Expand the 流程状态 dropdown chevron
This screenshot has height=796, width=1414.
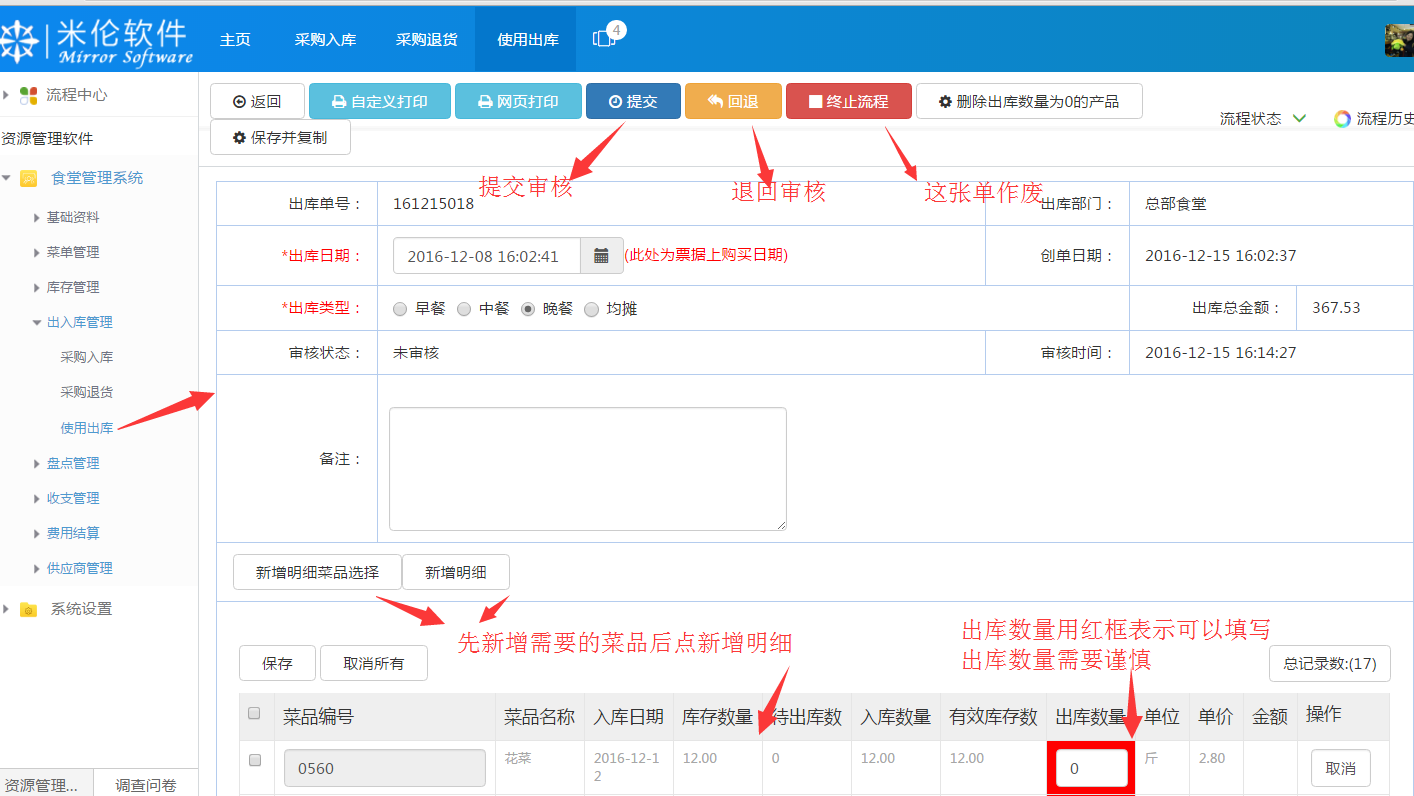(1299, 118)
